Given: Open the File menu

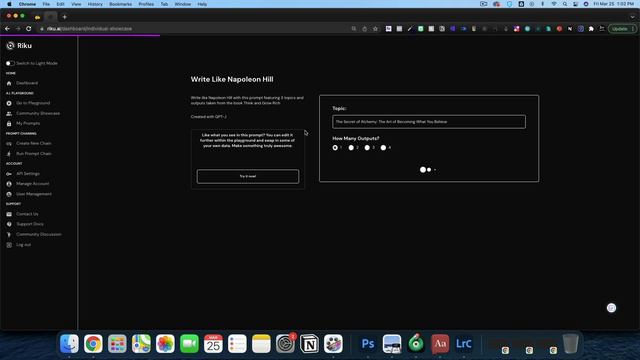Looking at the screenshot, I should tap(46, 4).
